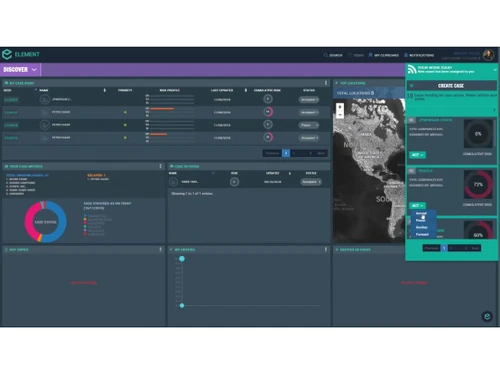Click cumulative risk circle in third diary row
Viewport: 500px width, 375px height.
[x=268, y=124]
